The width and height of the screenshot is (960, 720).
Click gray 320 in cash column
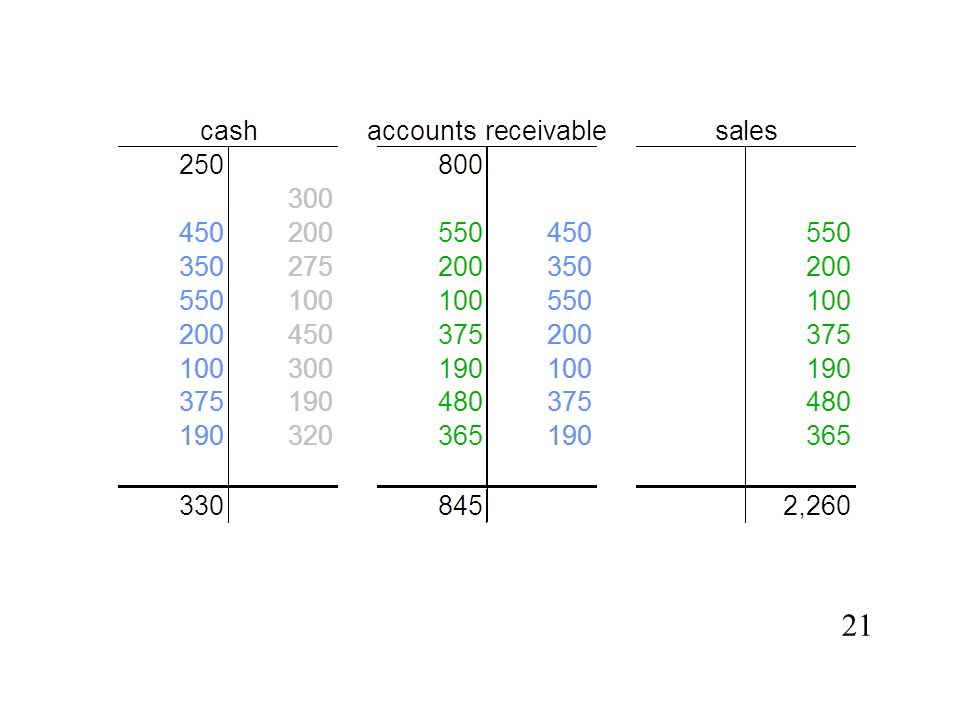coord(310,435)
